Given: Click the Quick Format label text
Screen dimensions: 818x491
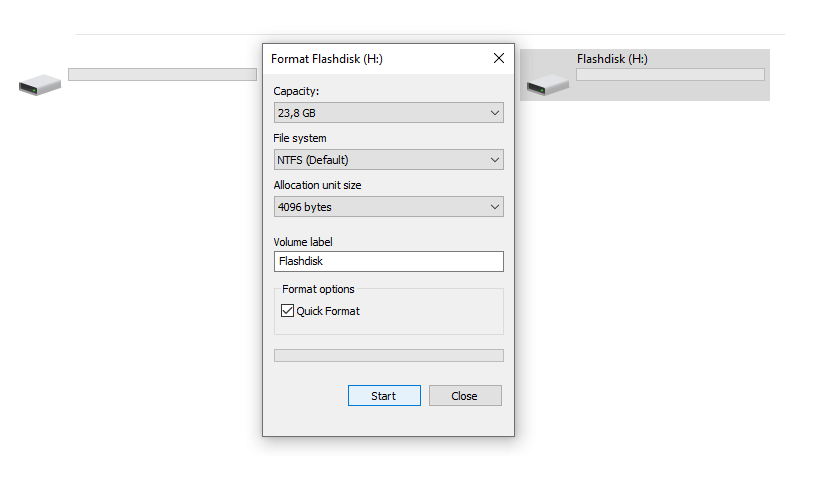Looking at the screenshot, I should coord(328,311).
